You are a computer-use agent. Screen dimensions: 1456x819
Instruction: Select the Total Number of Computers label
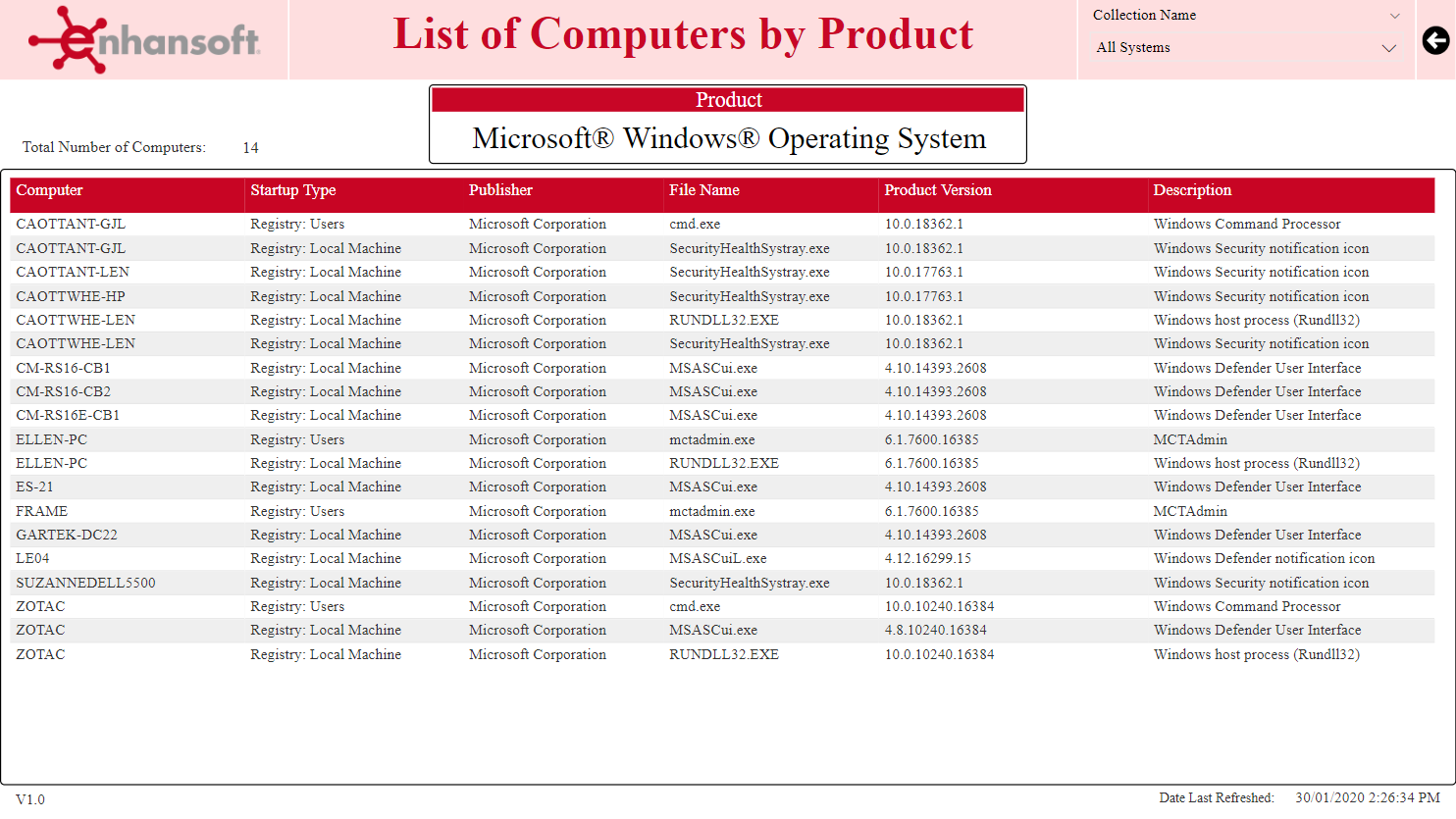pyautogui.click(x=114, y=147)
